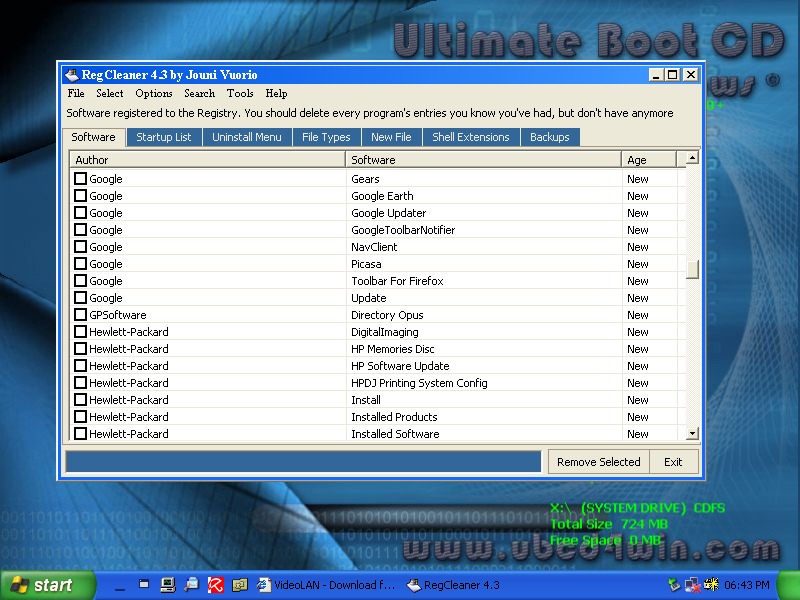Click the Exit button
800x600 pixels.
[673, 462]
